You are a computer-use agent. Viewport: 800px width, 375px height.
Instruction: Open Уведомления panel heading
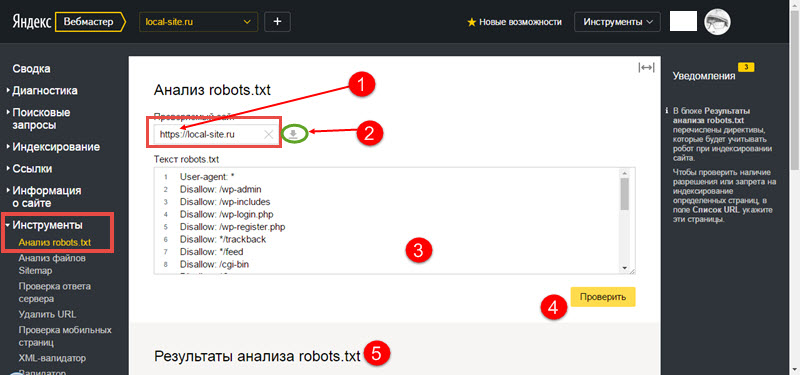704,76
